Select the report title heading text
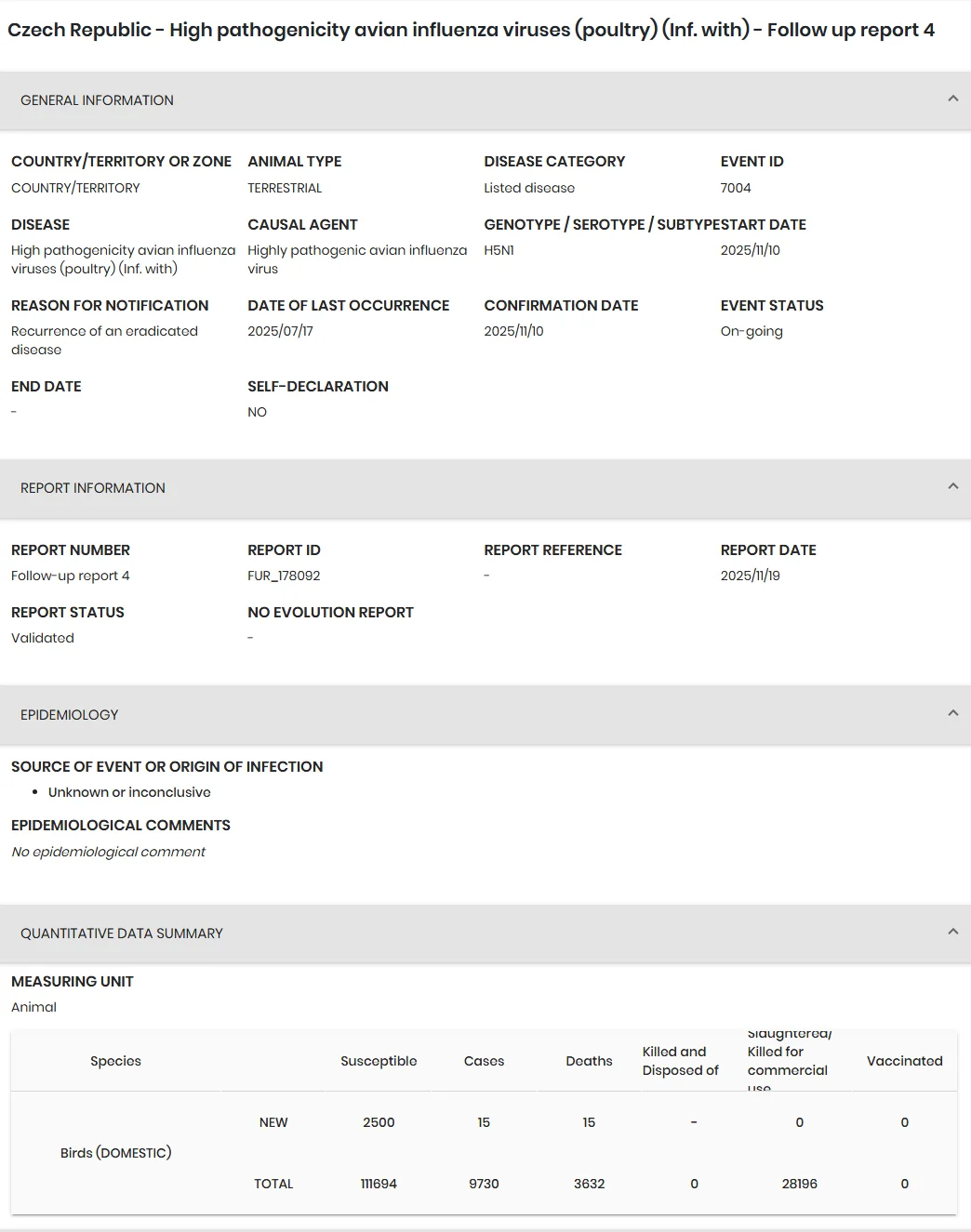This screenshot has width=971, height=1232. point(471,30)
